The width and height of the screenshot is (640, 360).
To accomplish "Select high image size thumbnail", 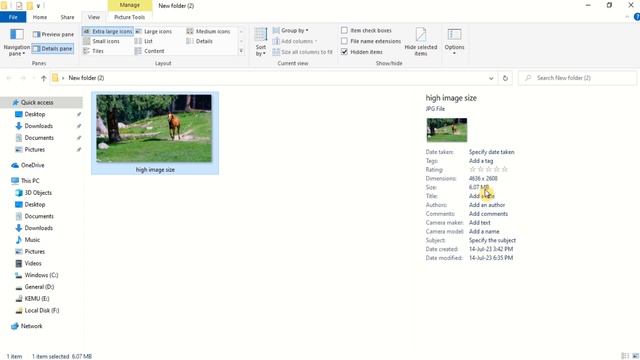I will (155, 133).
